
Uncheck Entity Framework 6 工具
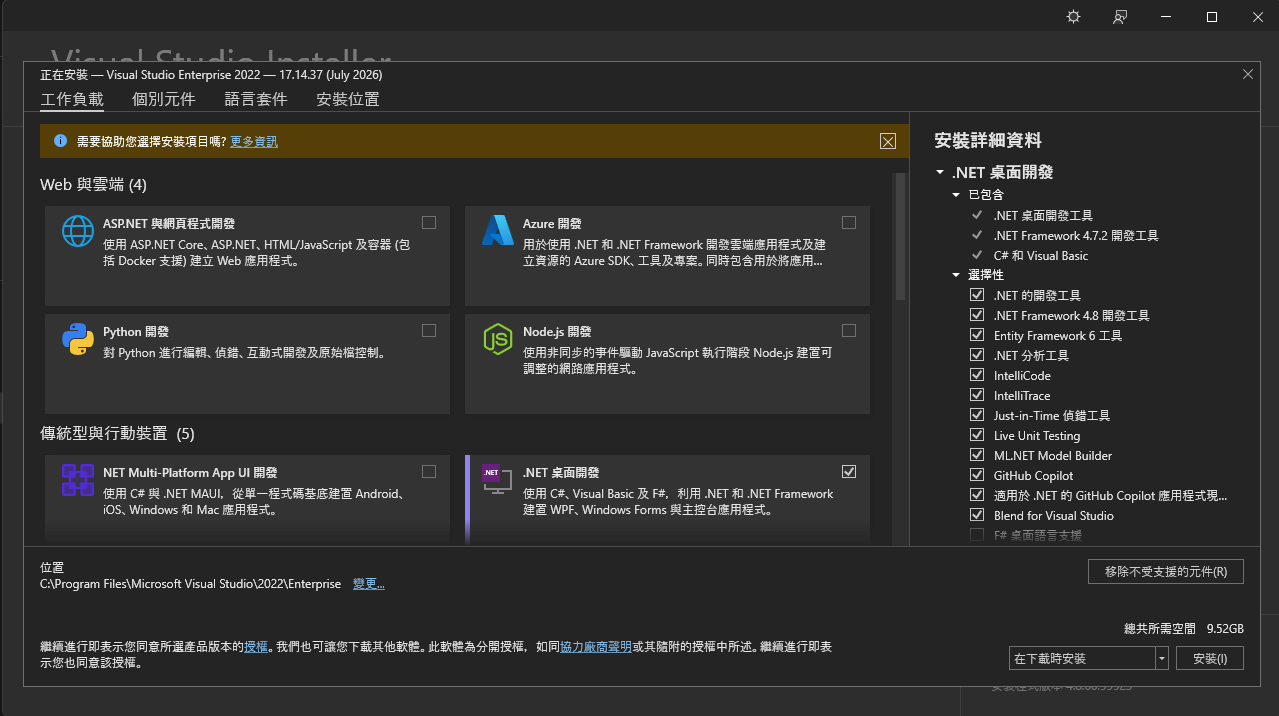pos(977,335)
